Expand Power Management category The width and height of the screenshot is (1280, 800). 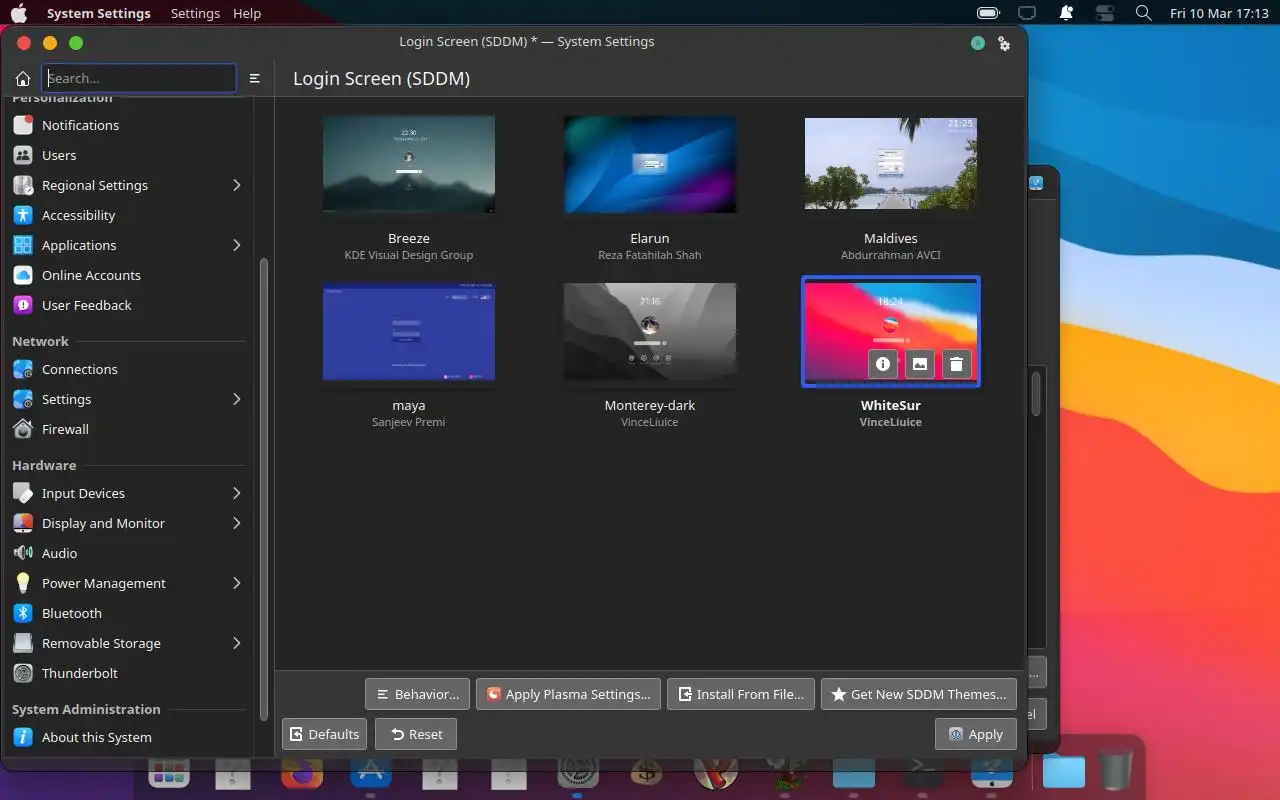pos(237,583)
